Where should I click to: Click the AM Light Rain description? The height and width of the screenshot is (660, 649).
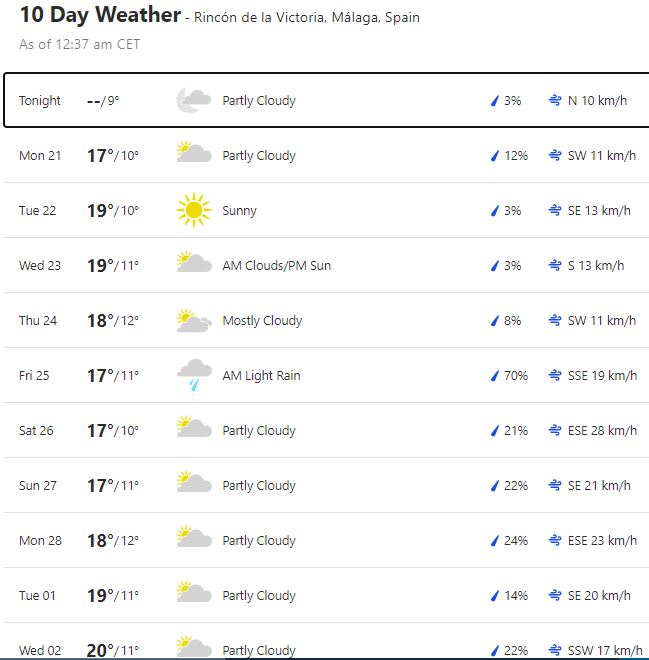pyautogui.click(x=261, y=376)
